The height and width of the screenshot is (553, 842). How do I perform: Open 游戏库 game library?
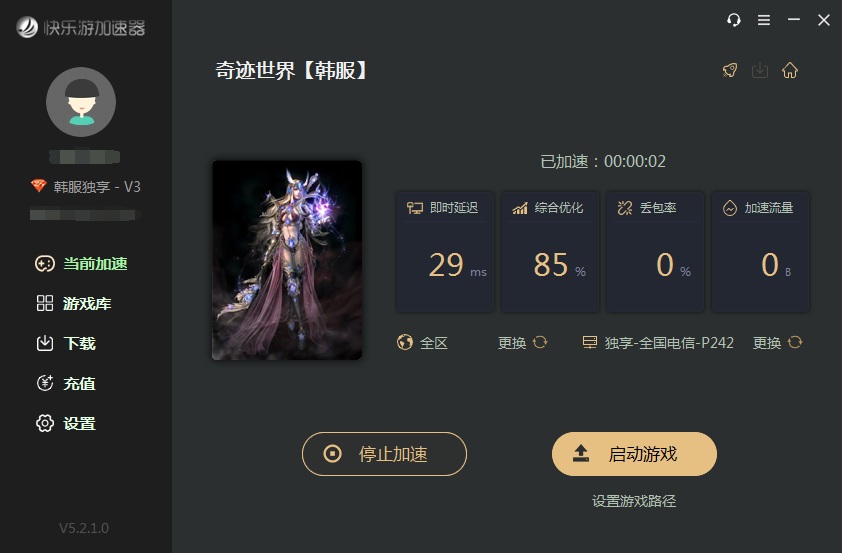(74, 303)
